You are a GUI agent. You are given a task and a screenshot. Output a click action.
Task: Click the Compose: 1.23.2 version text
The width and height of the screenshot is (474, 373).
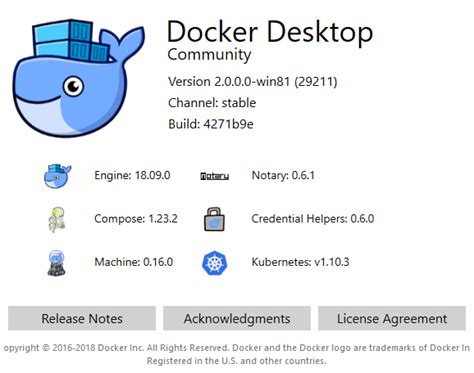tap(136, 219)
